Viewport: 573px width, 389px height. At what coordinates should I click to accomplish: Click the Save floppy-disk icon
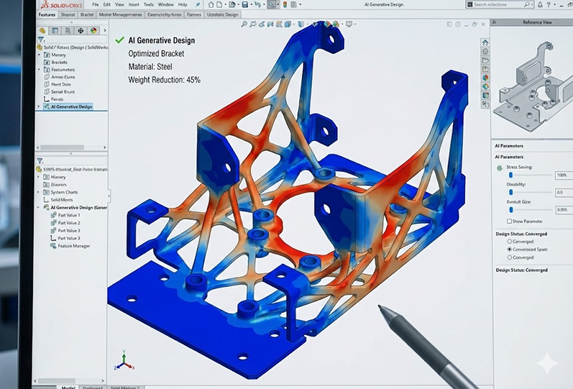[245, 4]
